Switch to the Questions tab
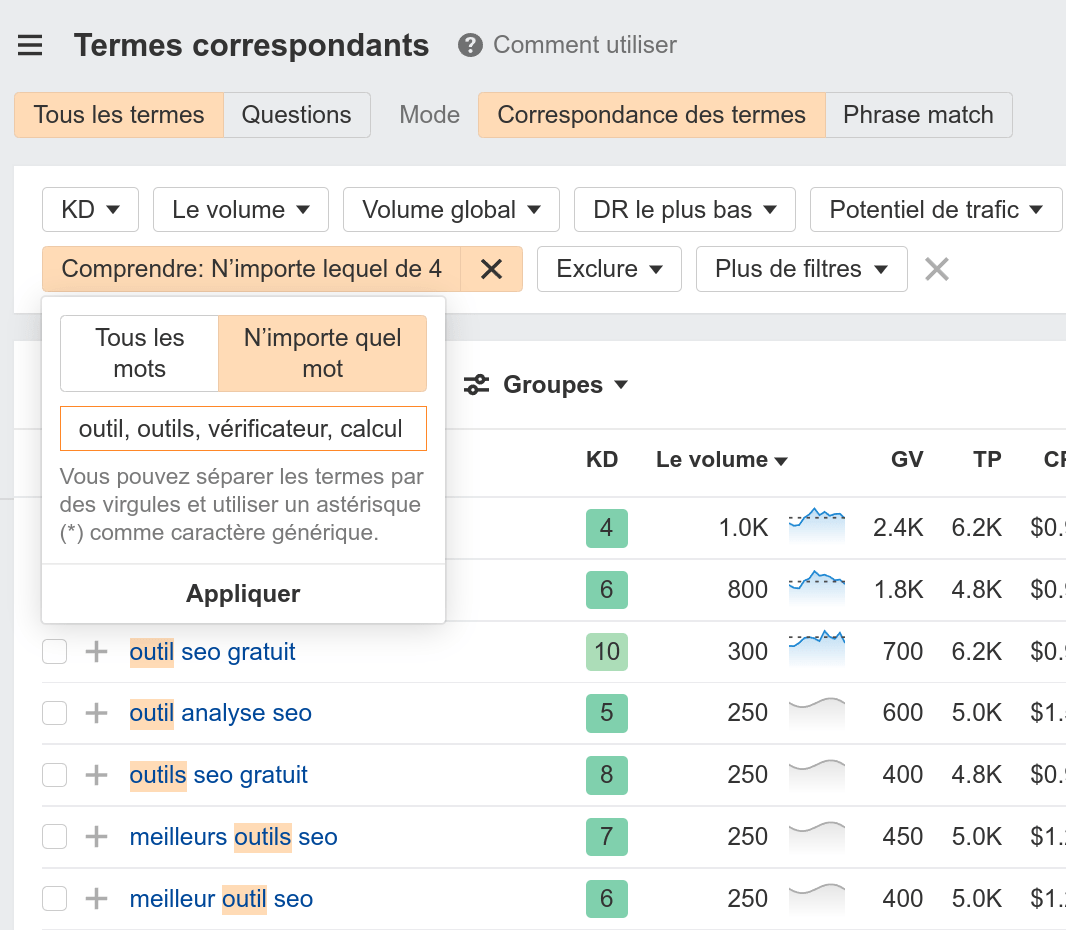 [296, 114]
